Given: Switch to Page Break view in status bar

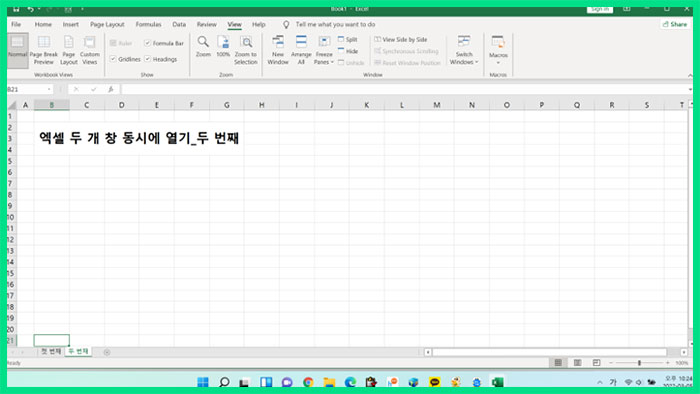Looking at the screenshot, I should 596,363.
